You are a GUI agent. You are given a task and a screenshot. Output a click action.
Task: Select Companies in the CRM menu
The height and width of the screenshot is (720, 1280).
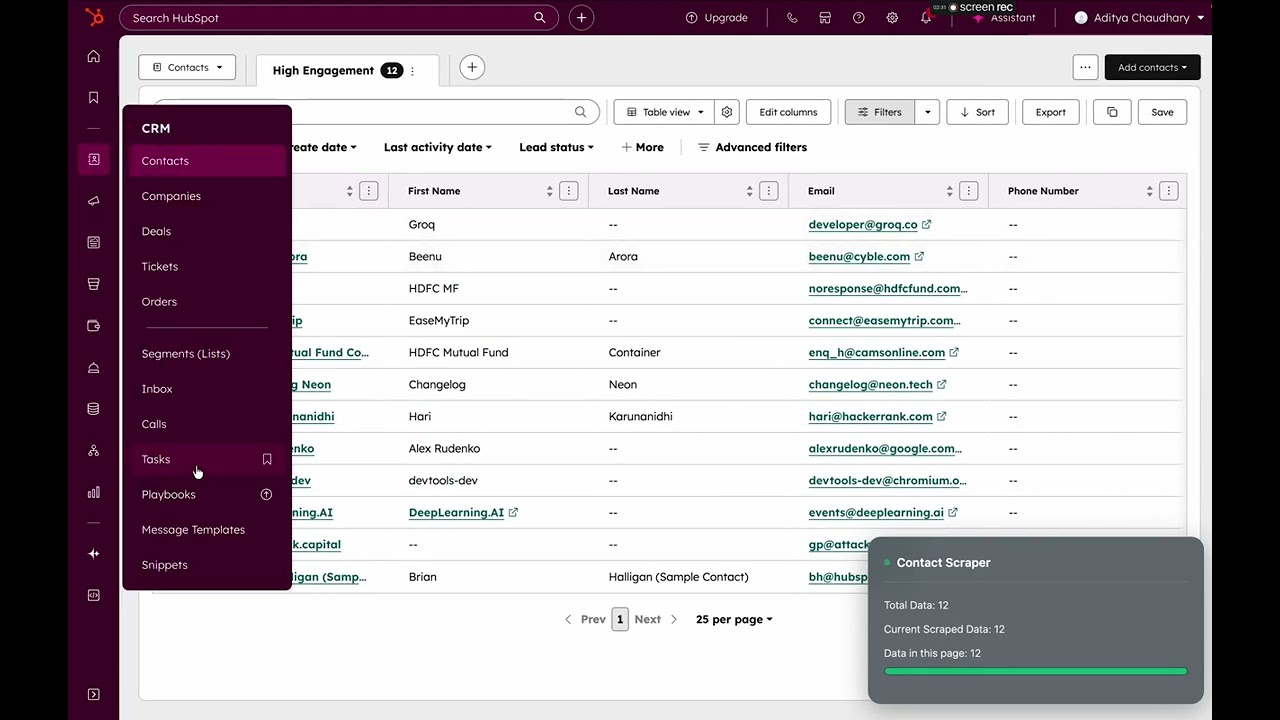(206, 196)
